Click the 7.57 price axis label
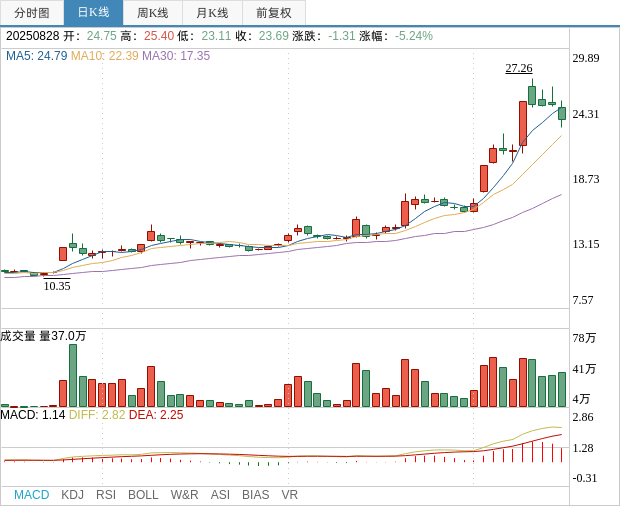 point(583,300)
